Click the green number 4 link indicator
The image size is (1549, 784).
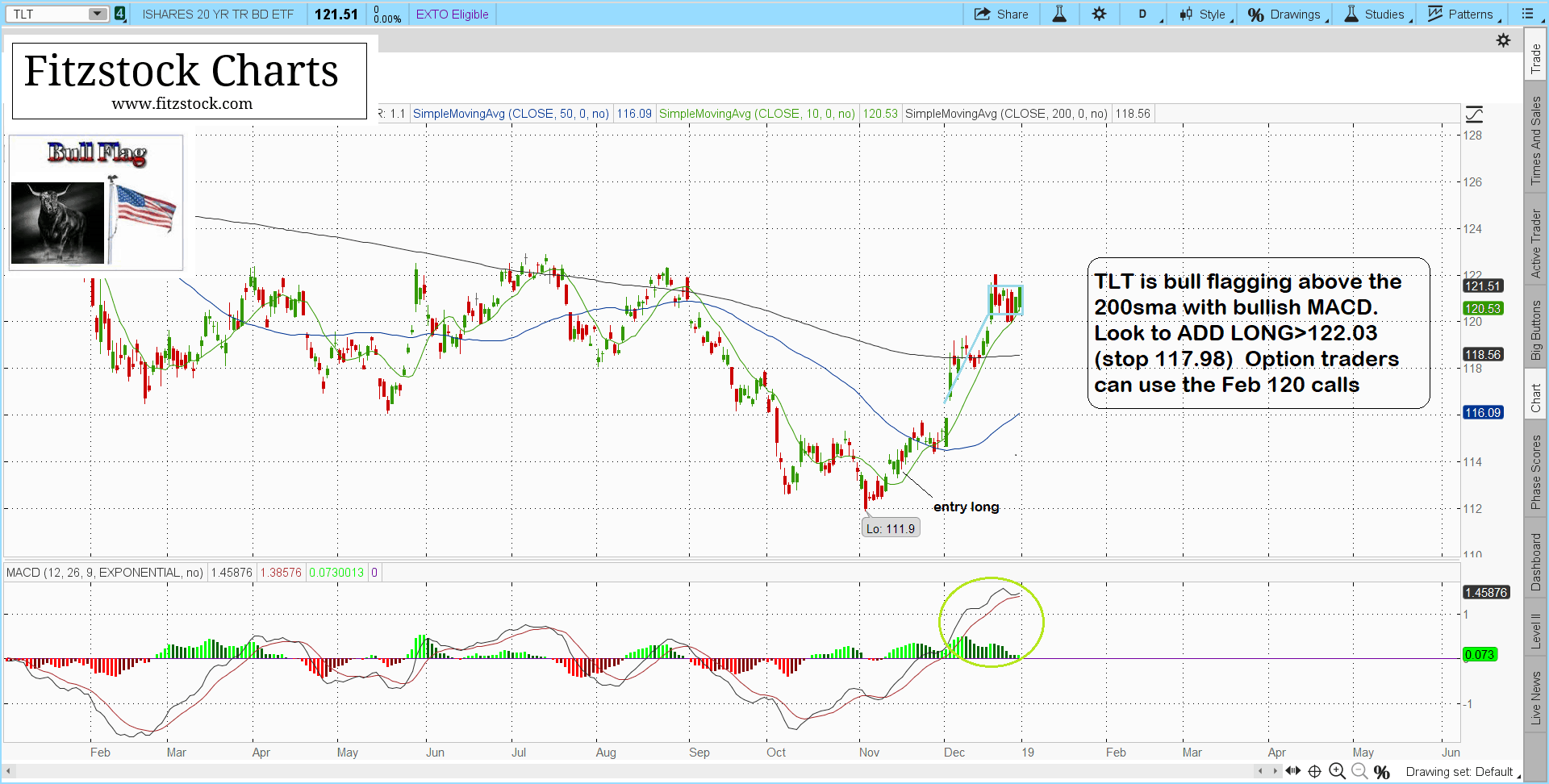[x=120, y=14]
